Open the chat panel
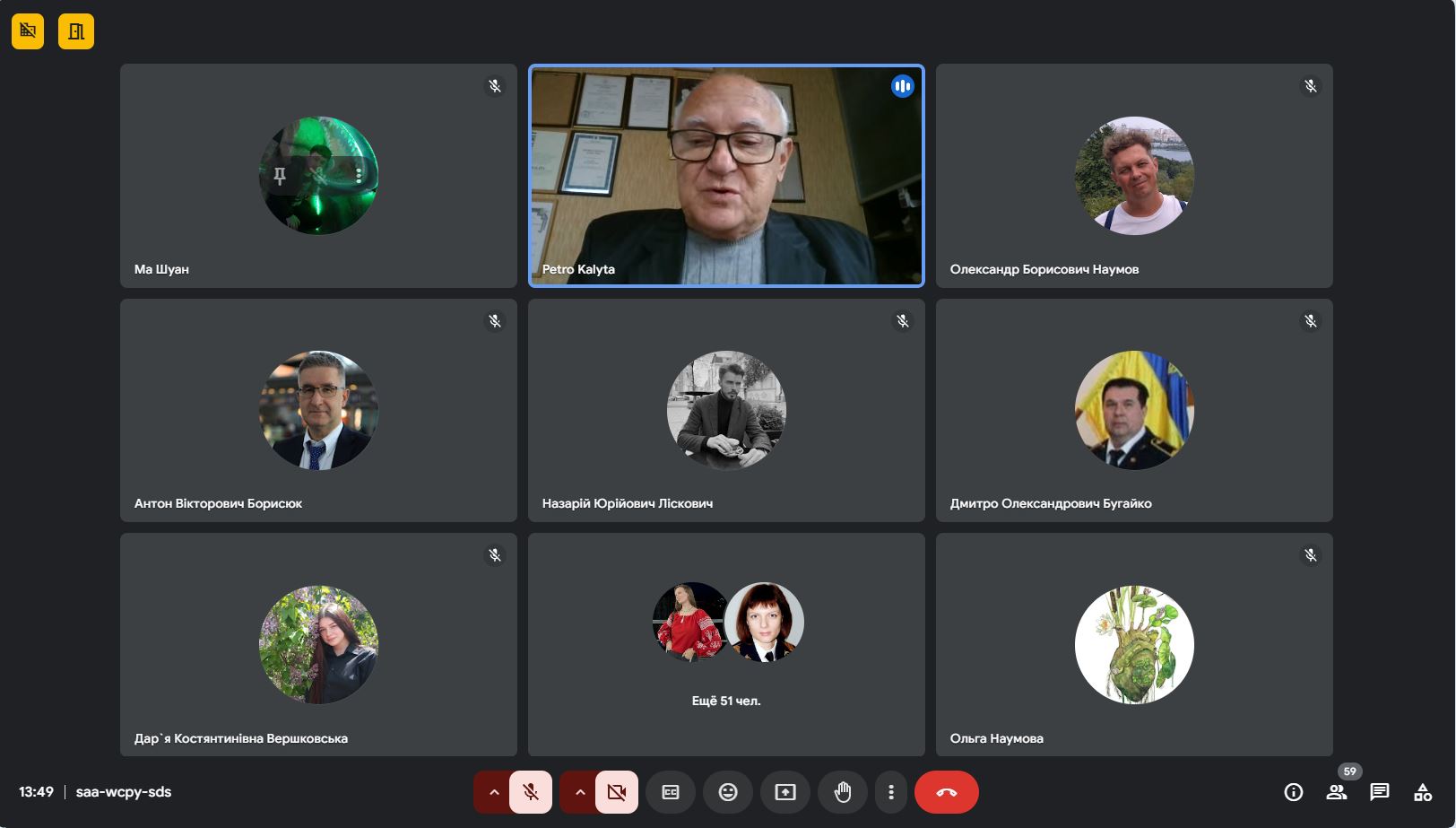Viewport: 1456px width, 828px height. tap(1379, 792)
